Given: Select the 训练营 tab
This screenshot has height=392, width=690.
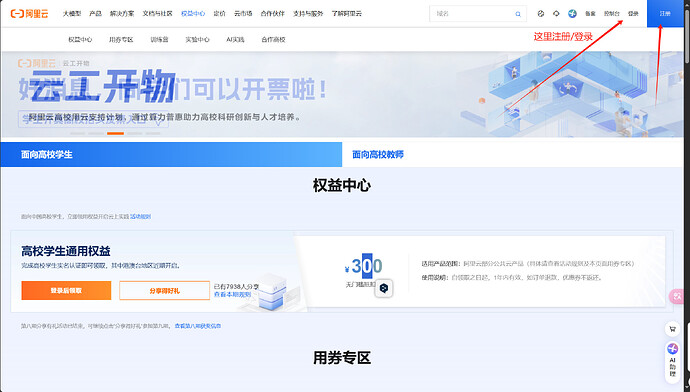Looking at the screenshot, I should [159, 40].
